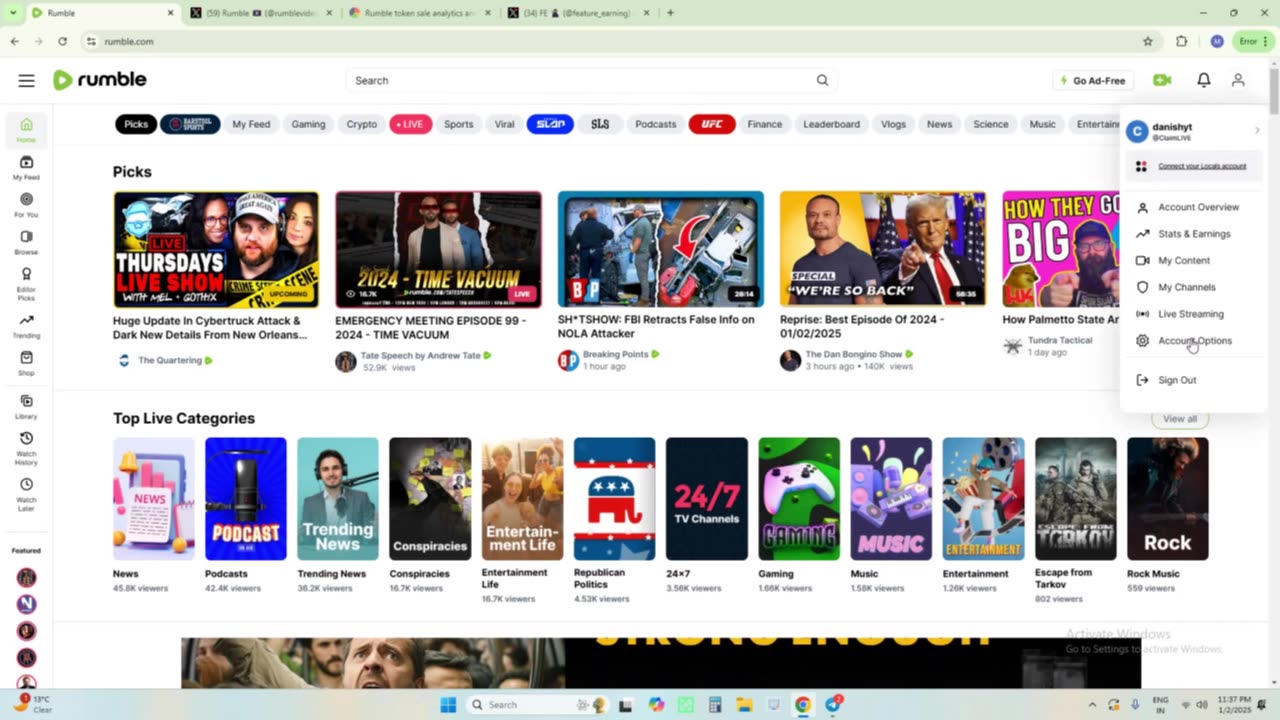Reload the page
Viewport: 1280px width, 720px height.
[62, 41]
